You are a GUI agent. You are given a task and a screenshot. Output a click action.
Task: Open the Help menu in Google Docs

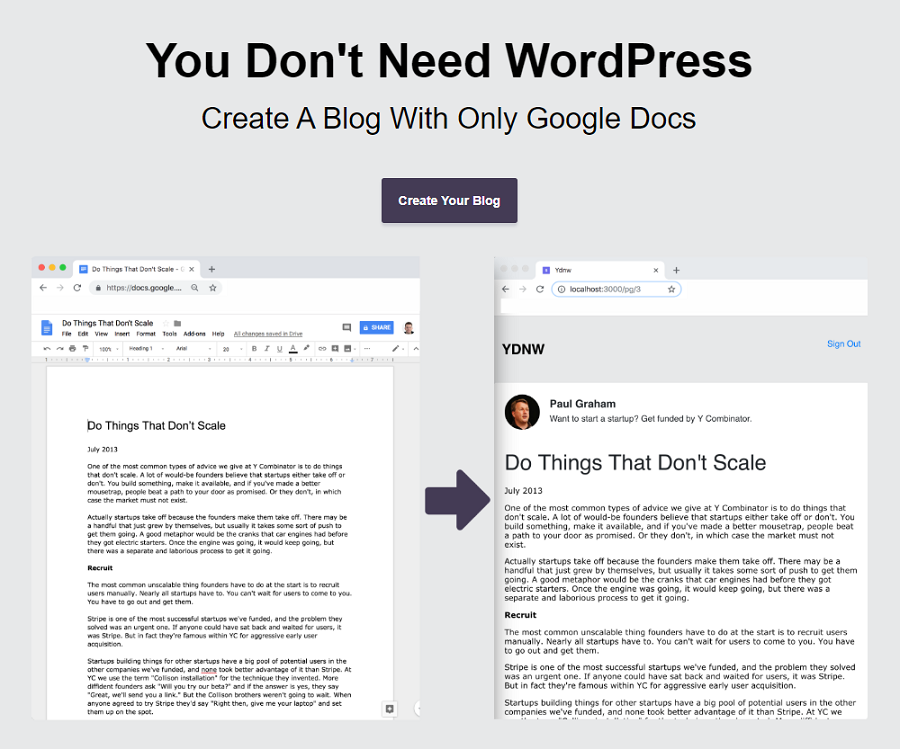[218, 333]
